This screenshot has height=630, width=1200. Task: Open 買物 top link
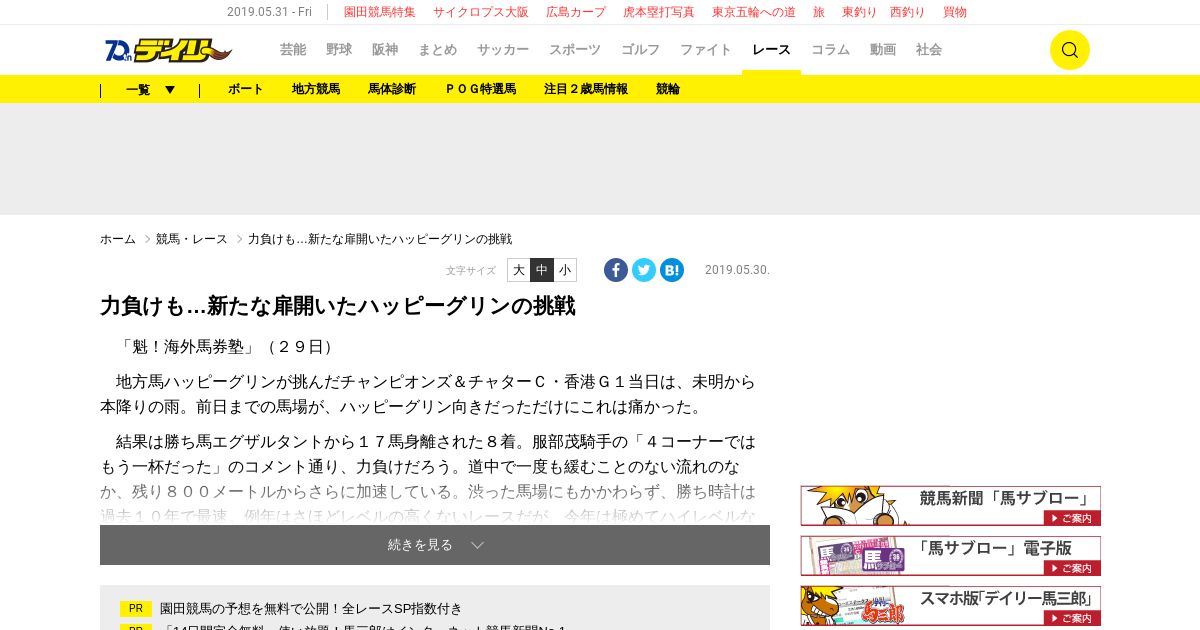coord(955,12)
